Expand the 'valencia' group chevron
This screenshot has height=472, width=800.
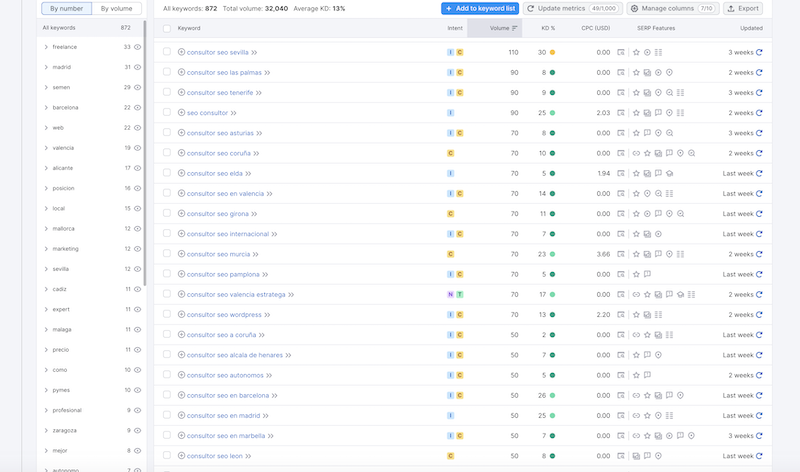click(x=46, y=148)
